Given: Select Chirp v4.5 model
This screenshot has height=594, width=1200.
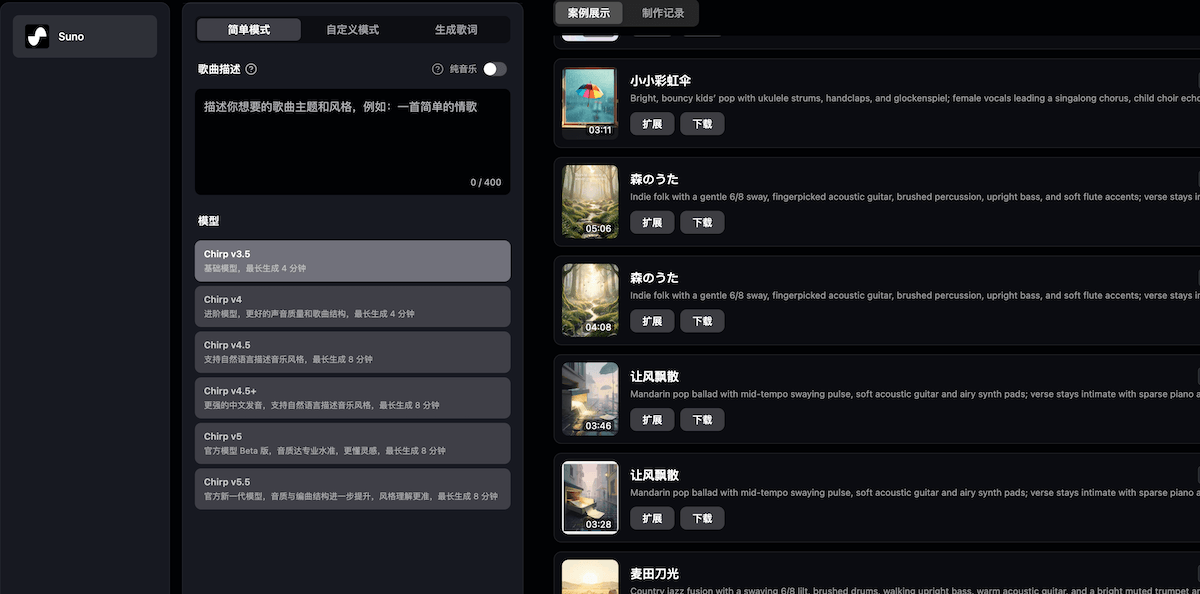Looking at the screenshot, I should coord(353,352).
